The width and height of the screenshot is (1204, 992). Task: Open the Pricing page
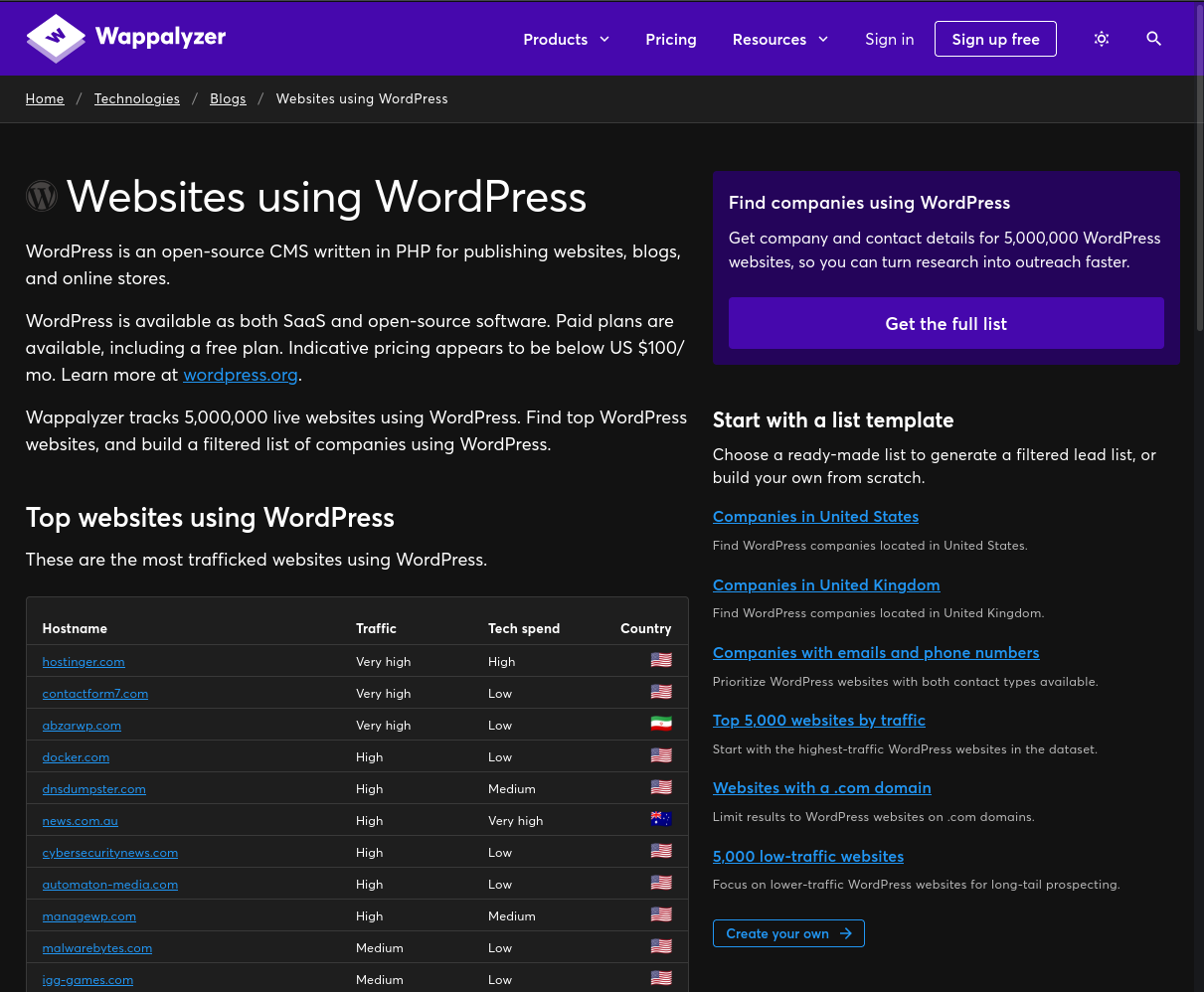pyautogui.click(x=671, y=39)
